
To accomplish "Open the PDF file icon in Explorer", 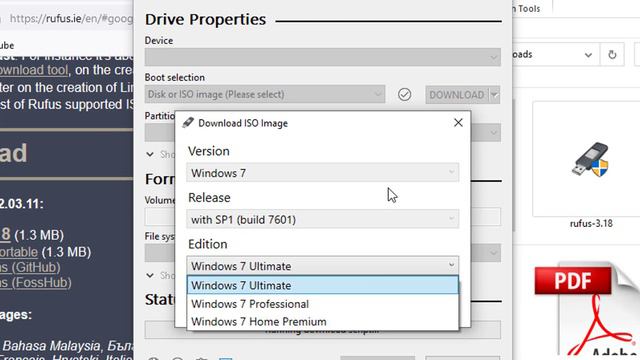I will pyautogui.click(x=588, y=310).
